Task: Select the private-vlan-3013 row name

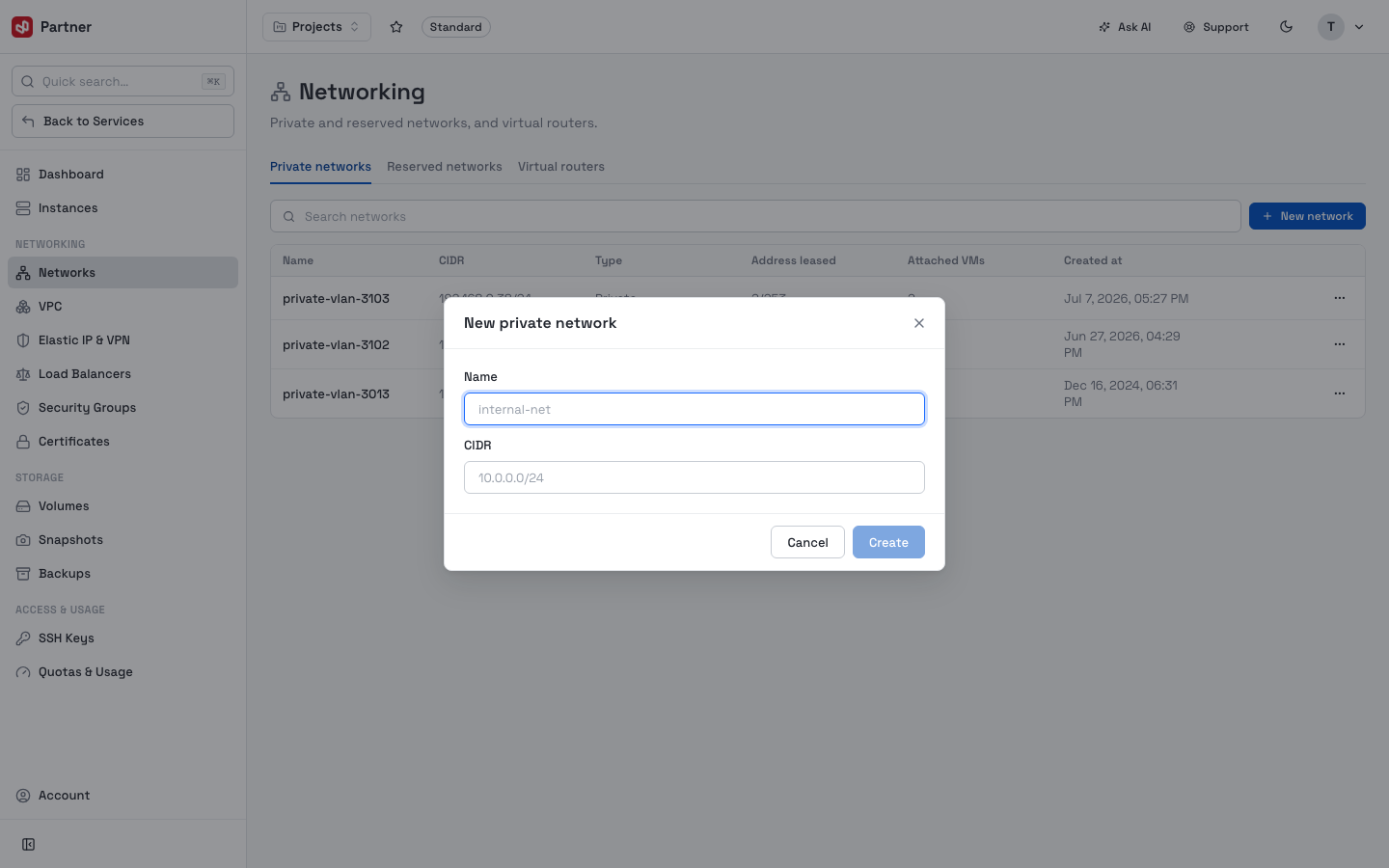Action: [336, 394]
